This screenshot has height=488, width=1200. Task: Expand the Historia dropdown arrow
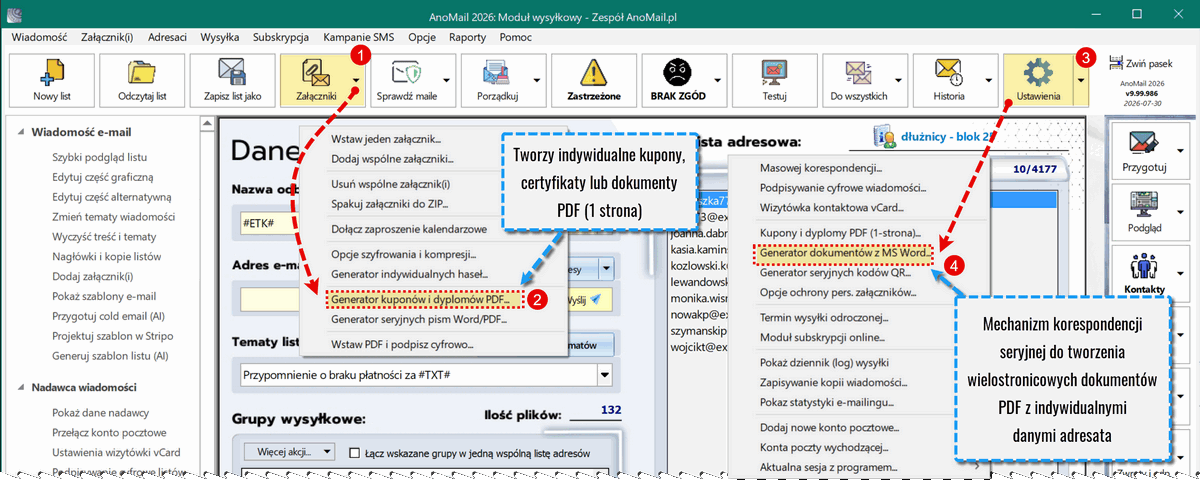990,81
